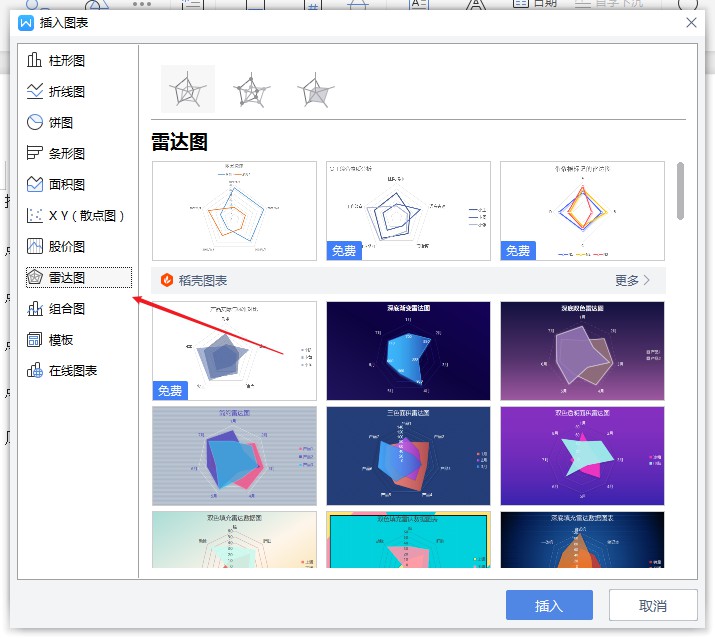Pick the 双色填充雷达数据图 pastel template

[x=234, y=539]
